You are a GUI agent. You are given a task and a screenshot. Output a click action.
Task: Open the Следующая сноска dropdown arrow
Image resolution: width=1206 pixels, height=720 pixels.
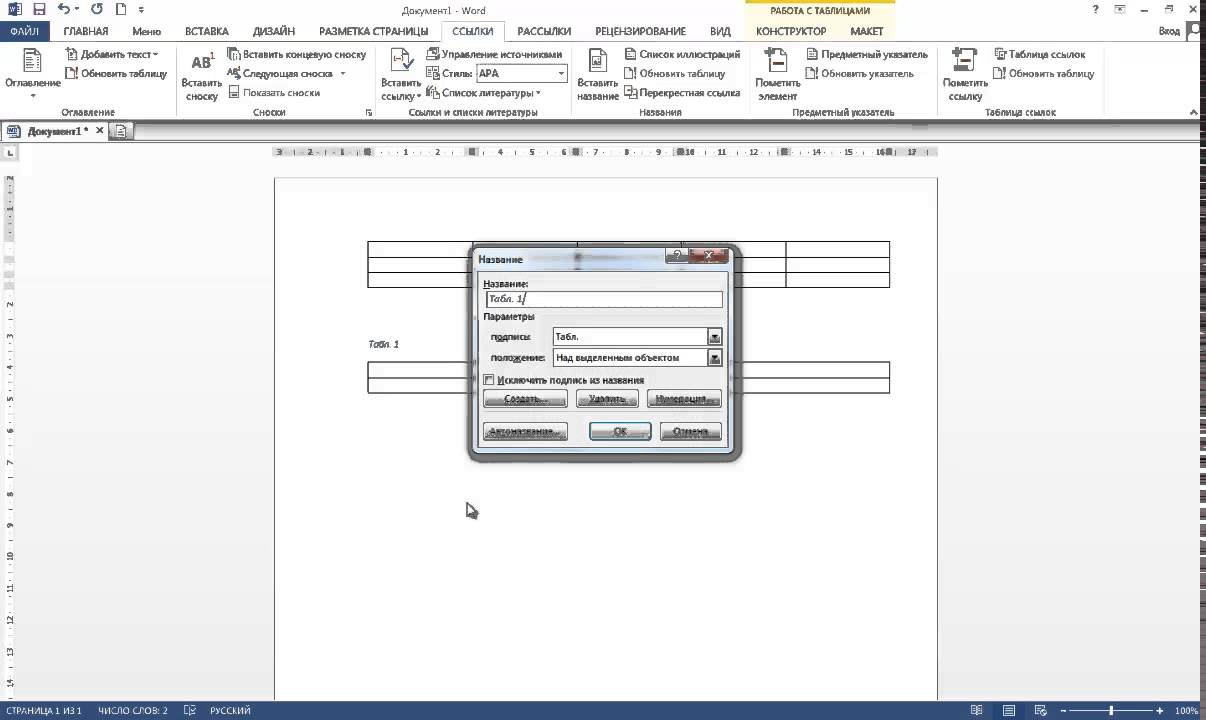click(x=342, y=73)
